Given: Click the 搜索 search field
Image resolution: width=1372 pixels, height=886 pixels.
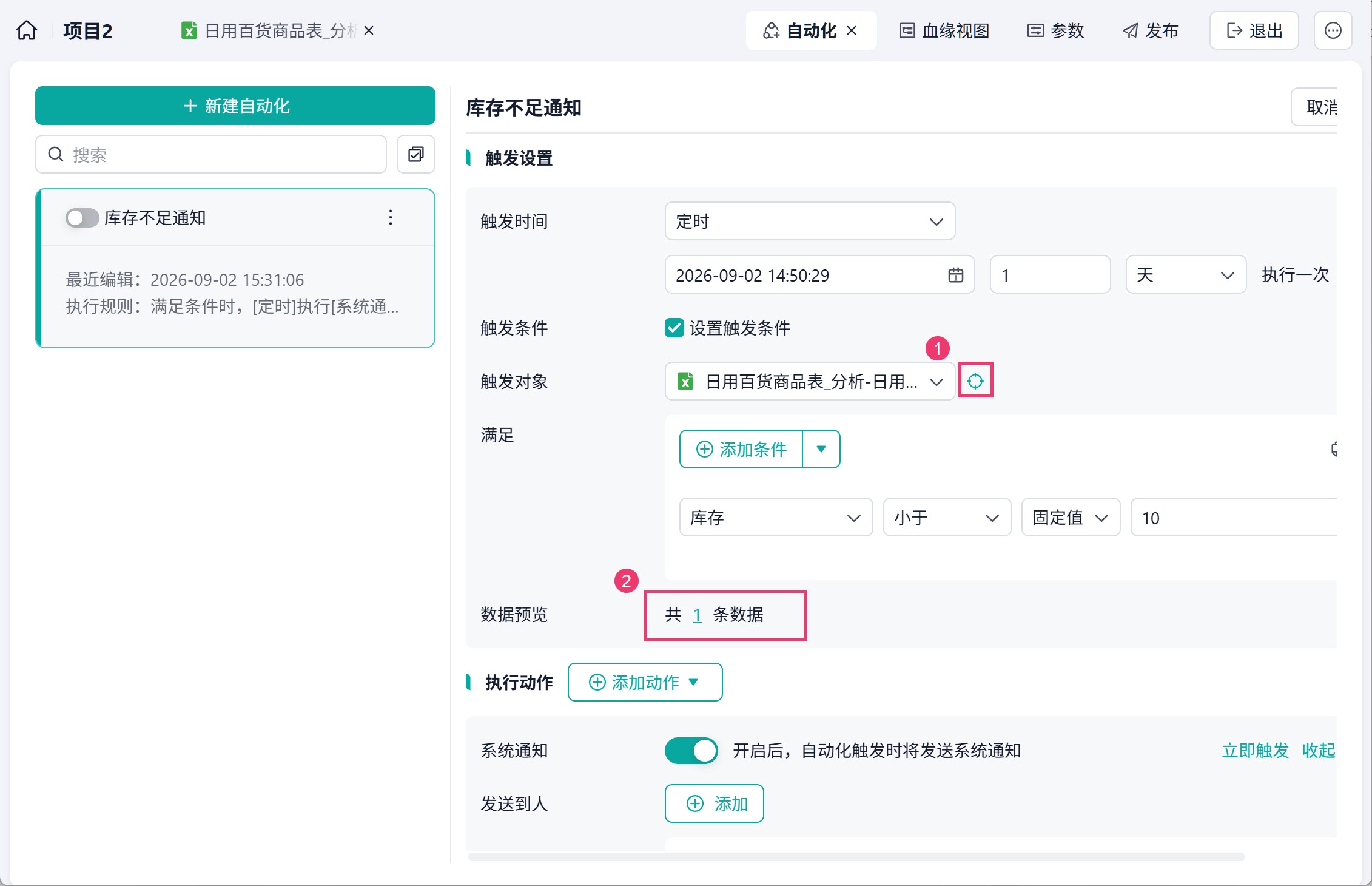Looking at the screenshot, I should tap(211, 154).
